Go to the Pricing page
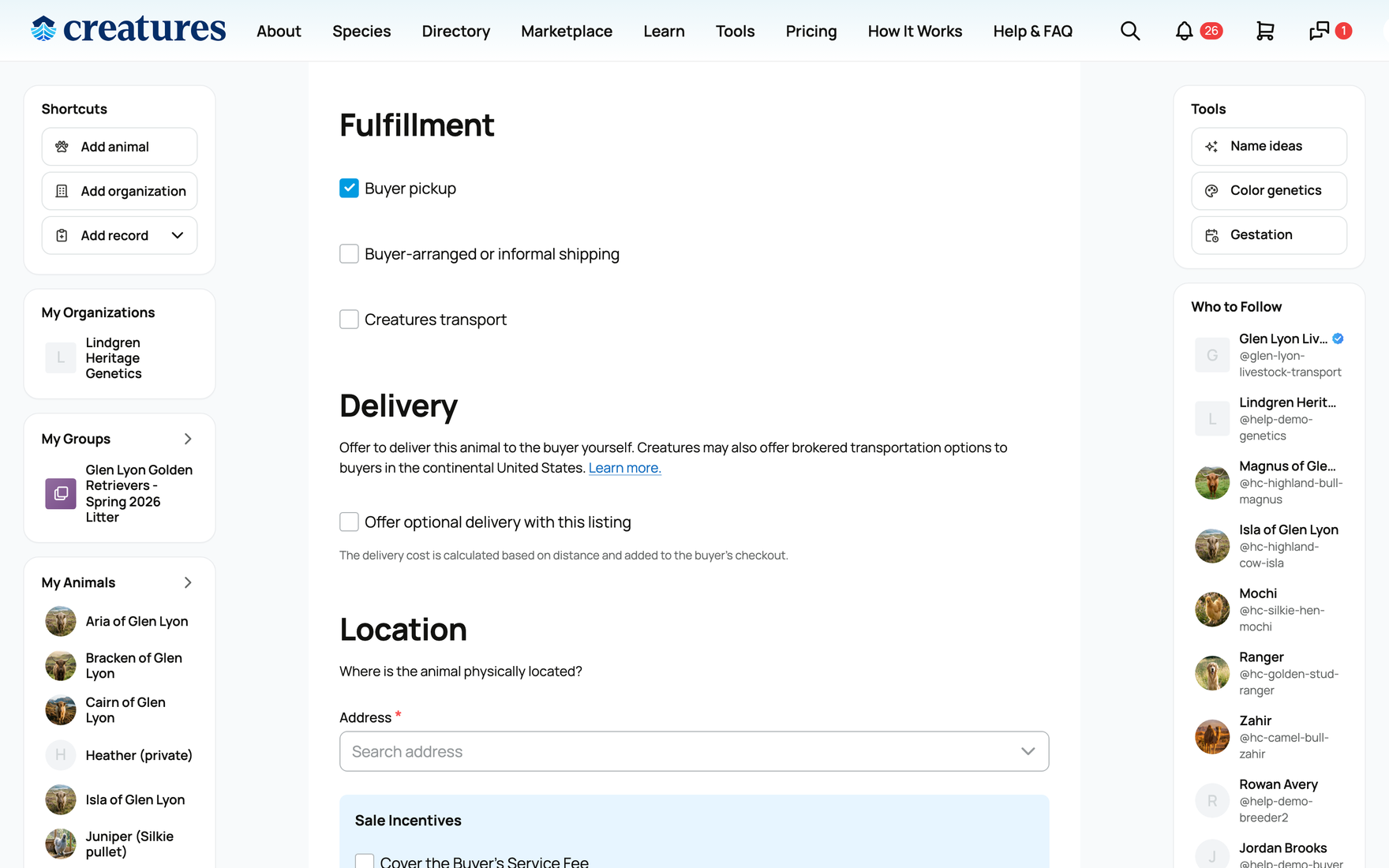The height and width of the screenshot is (868, 1389). [811, 31]
